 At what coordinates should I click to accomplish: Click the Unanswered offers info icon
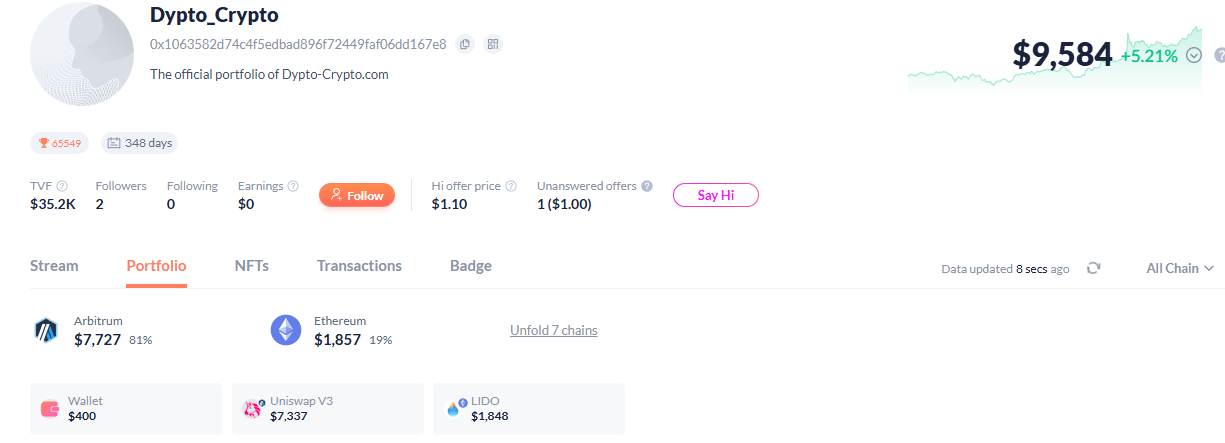pyautogui.click(x=647, y=186)
